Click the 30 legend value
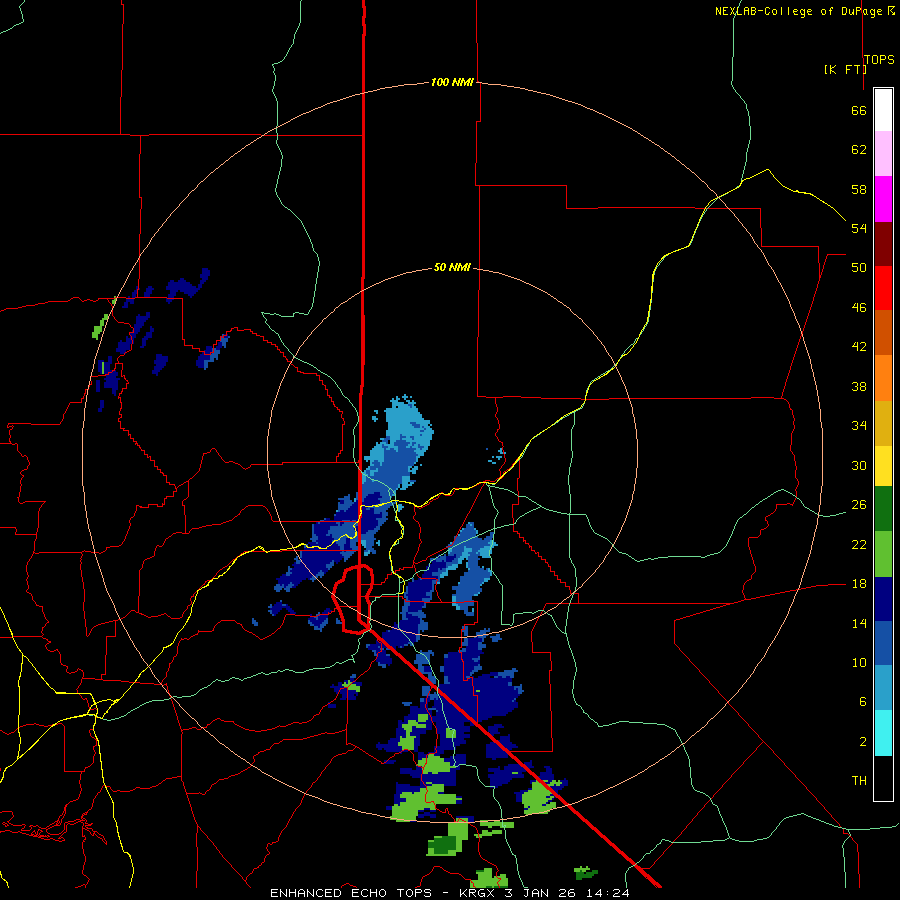This screenshot has width=900, height=900. [x=859, y=465]
